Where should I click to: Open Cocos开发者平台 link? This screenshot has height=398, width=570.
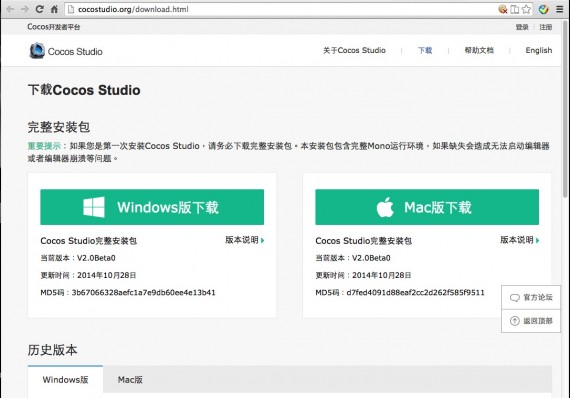tap(54, 27)
